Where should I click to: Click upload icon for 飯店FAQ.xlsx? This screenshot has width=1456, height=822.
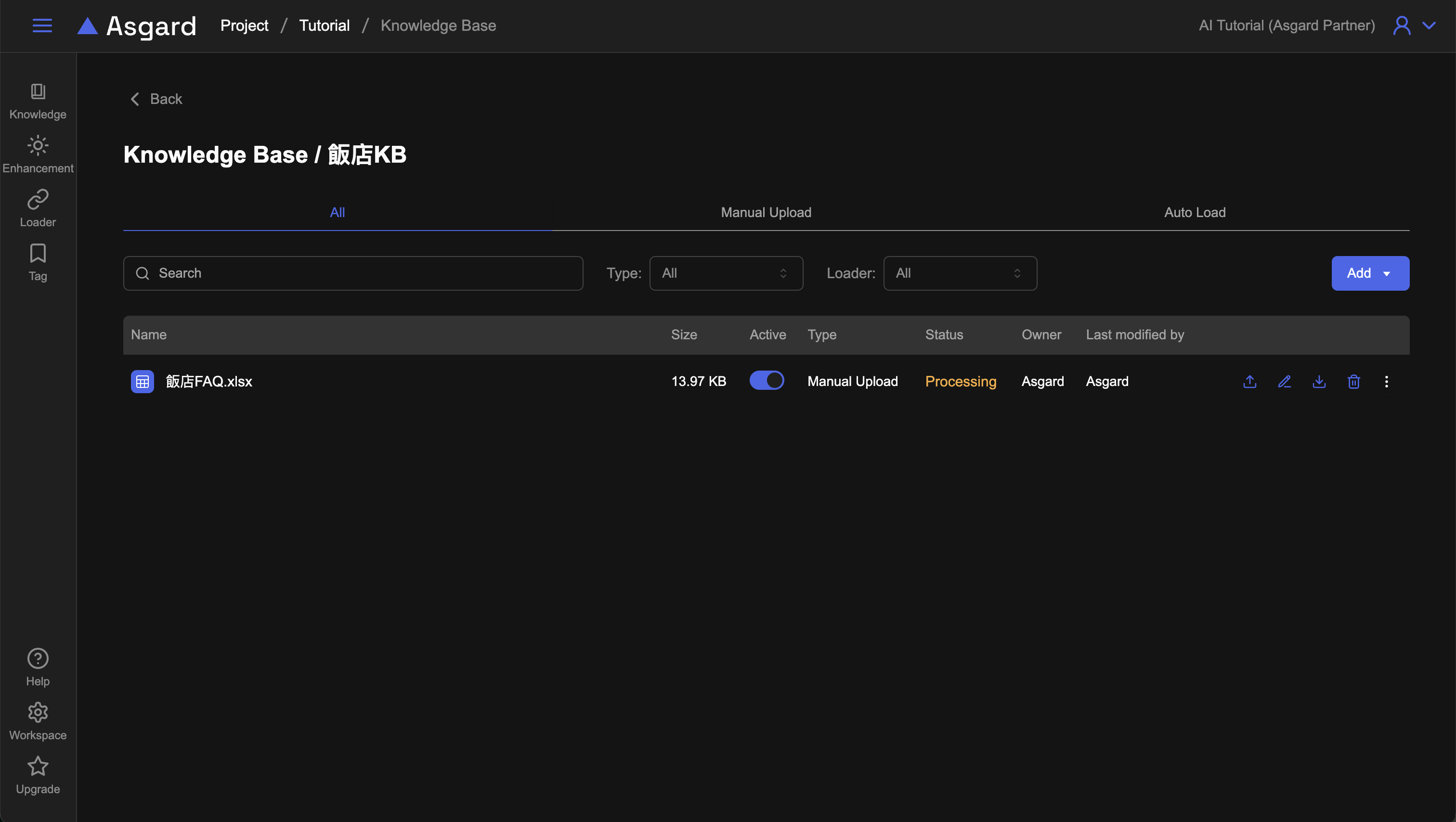1250,381
